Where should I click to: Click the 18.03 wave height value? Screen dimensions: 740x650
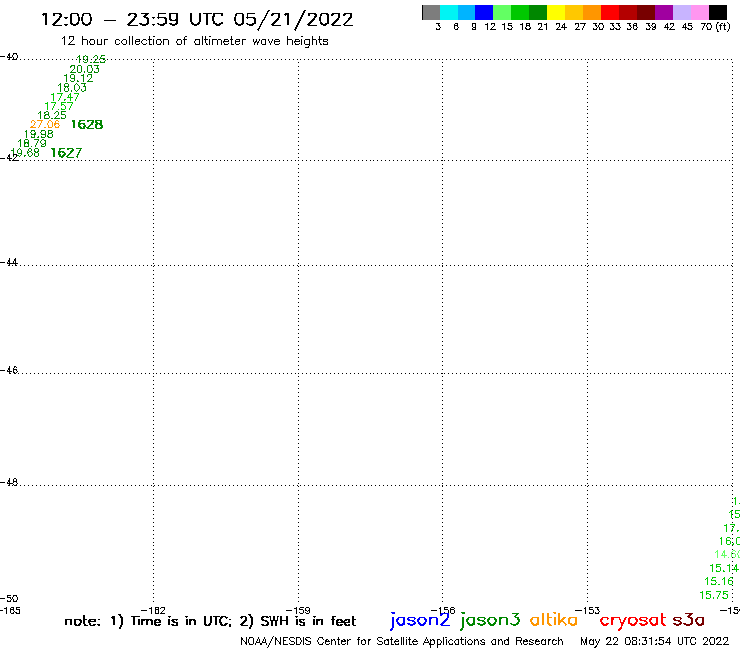[x=72, y=88]
